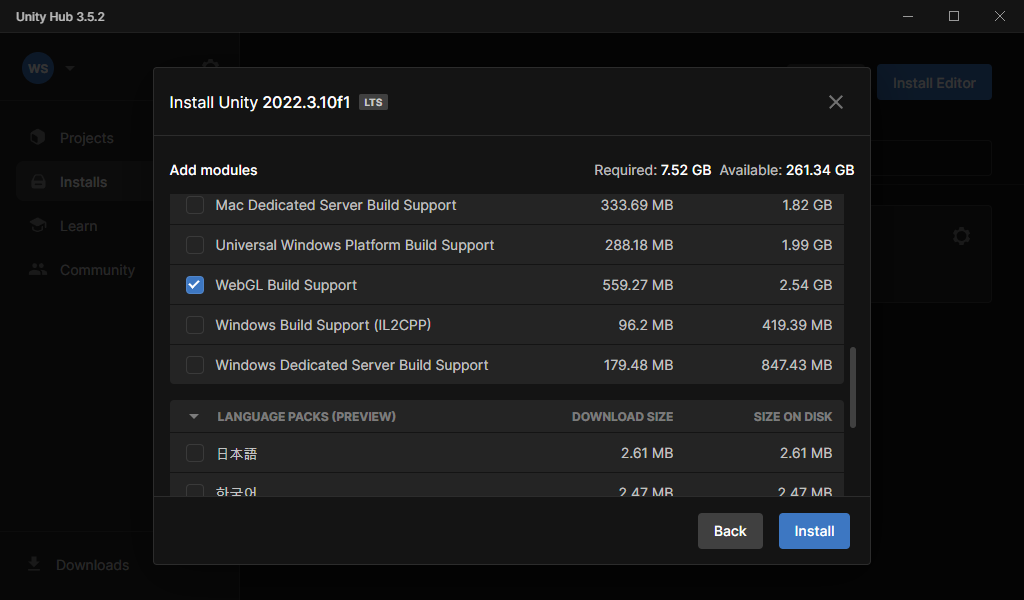Enable Windows Build Support (IL2CPP)

coord(195,325)
